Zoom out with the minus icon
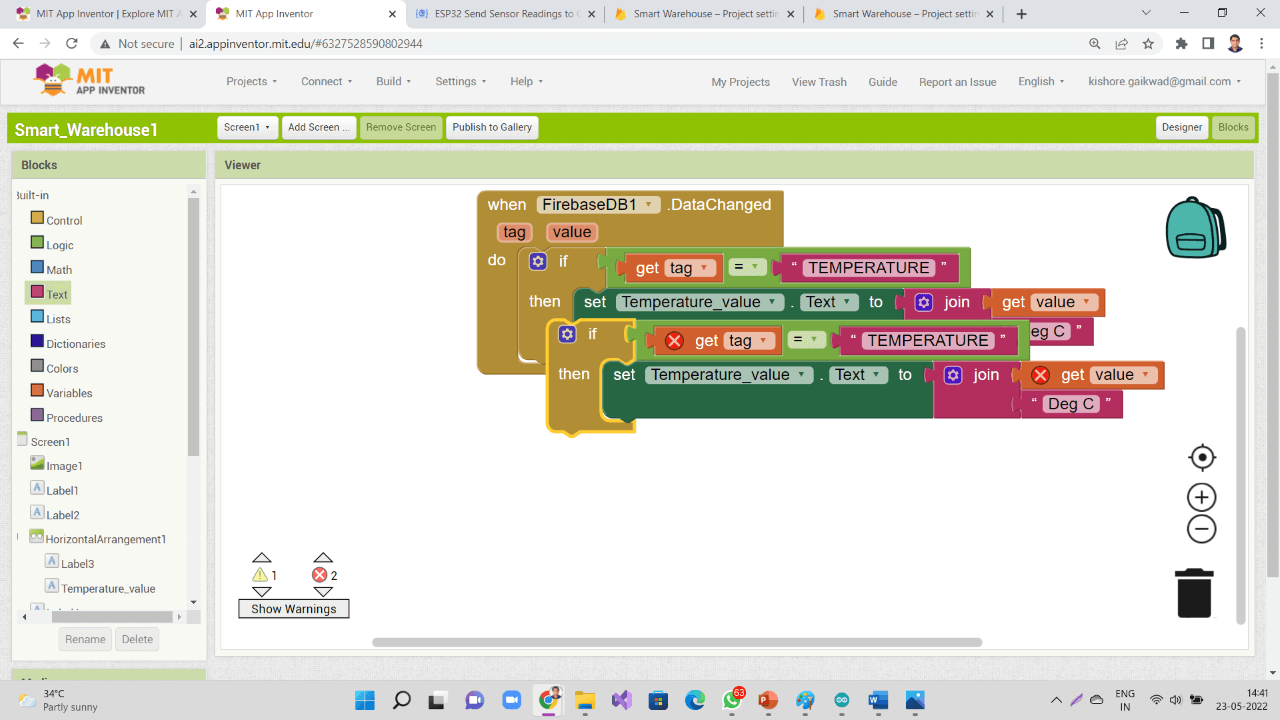Image resolution: width=1280 pixels, height=720 pixels. (1202, 529)
